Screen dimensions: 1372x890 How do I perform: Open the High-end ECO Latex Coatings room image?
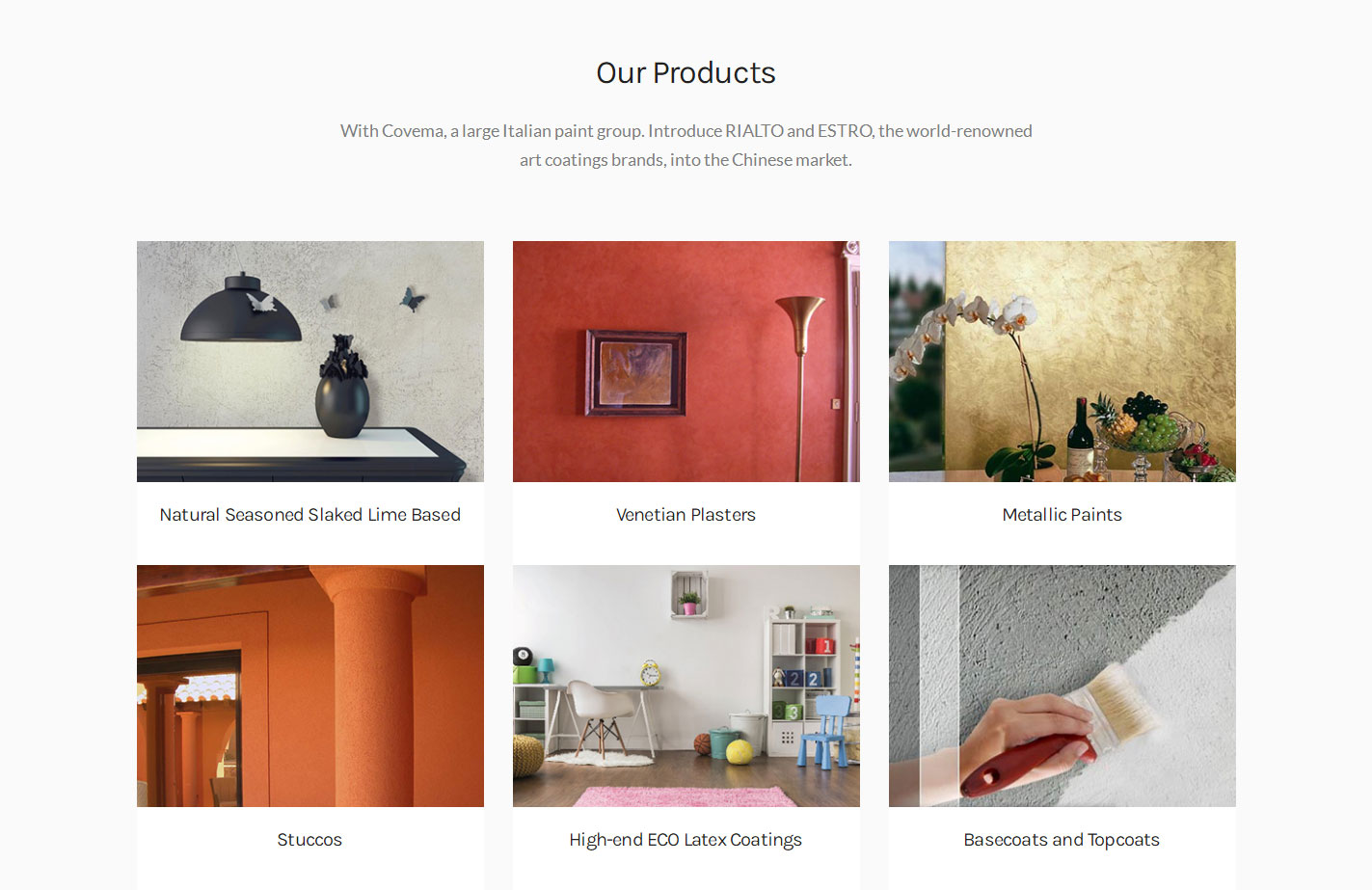click(x=686, y=686)
